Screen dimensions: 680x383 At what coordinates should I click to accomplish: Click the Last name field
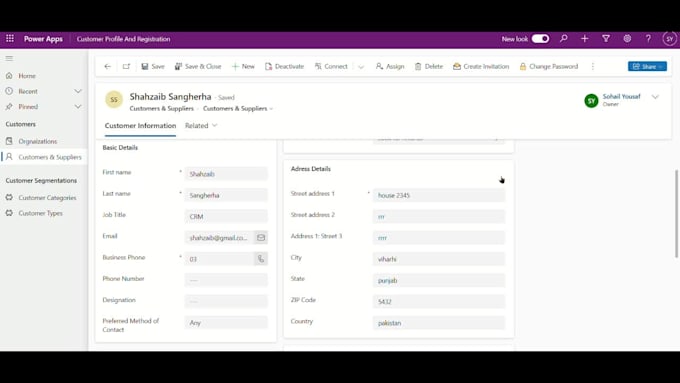tap(226, 195)
